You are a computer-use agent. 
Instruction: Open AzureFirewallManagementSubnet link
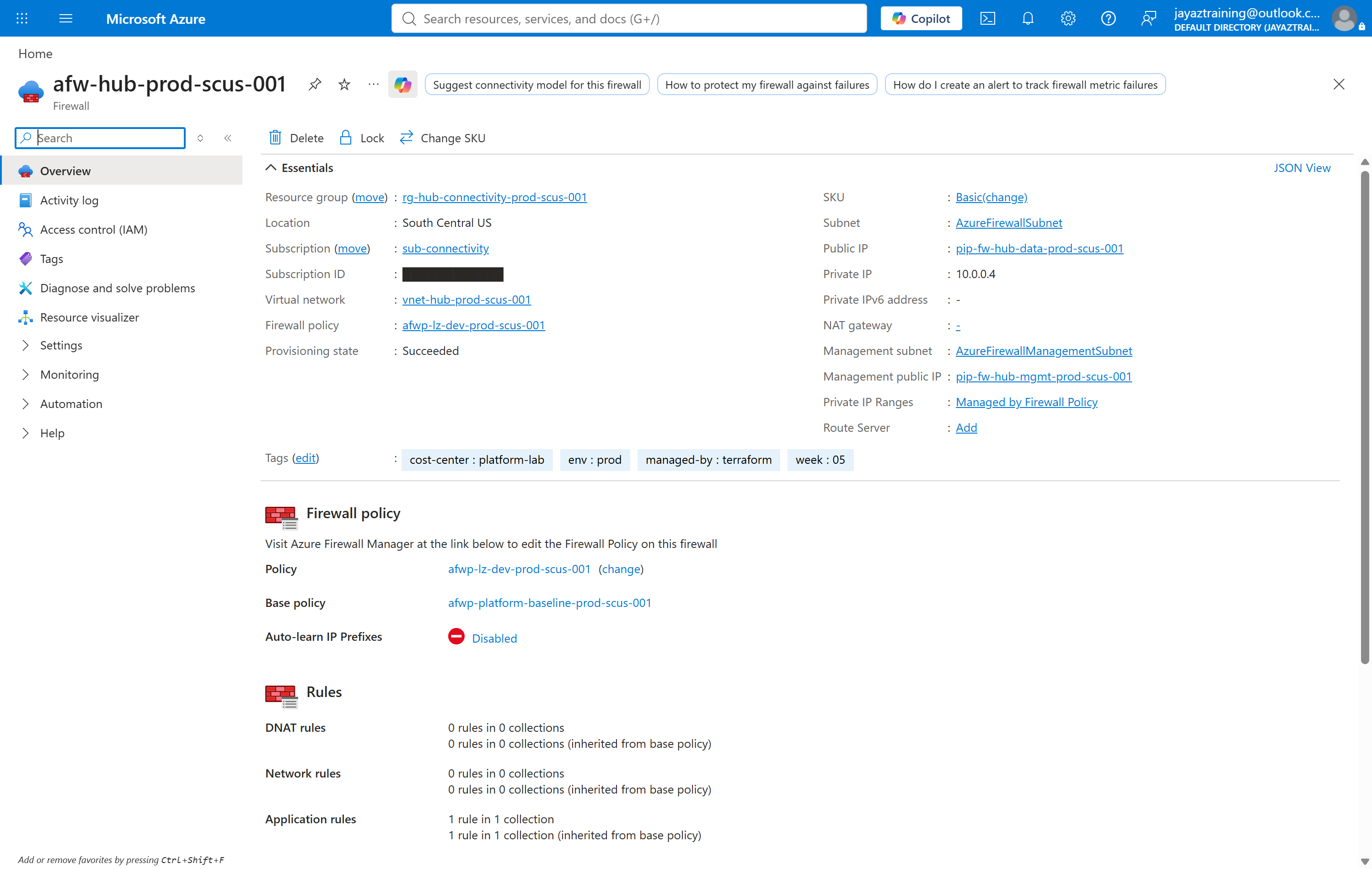coord(1044,351)
